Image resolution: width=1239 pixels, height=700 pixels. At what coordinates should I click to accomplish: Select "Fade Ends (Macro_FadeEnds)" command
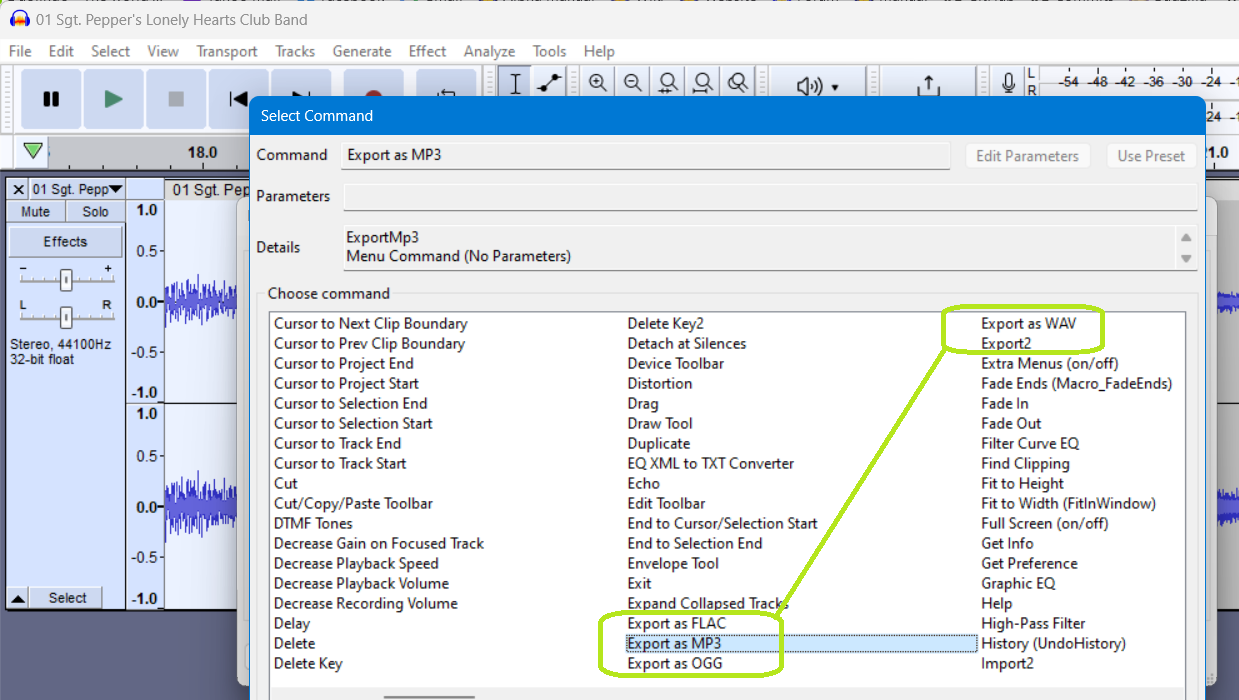coord(1077,383)
